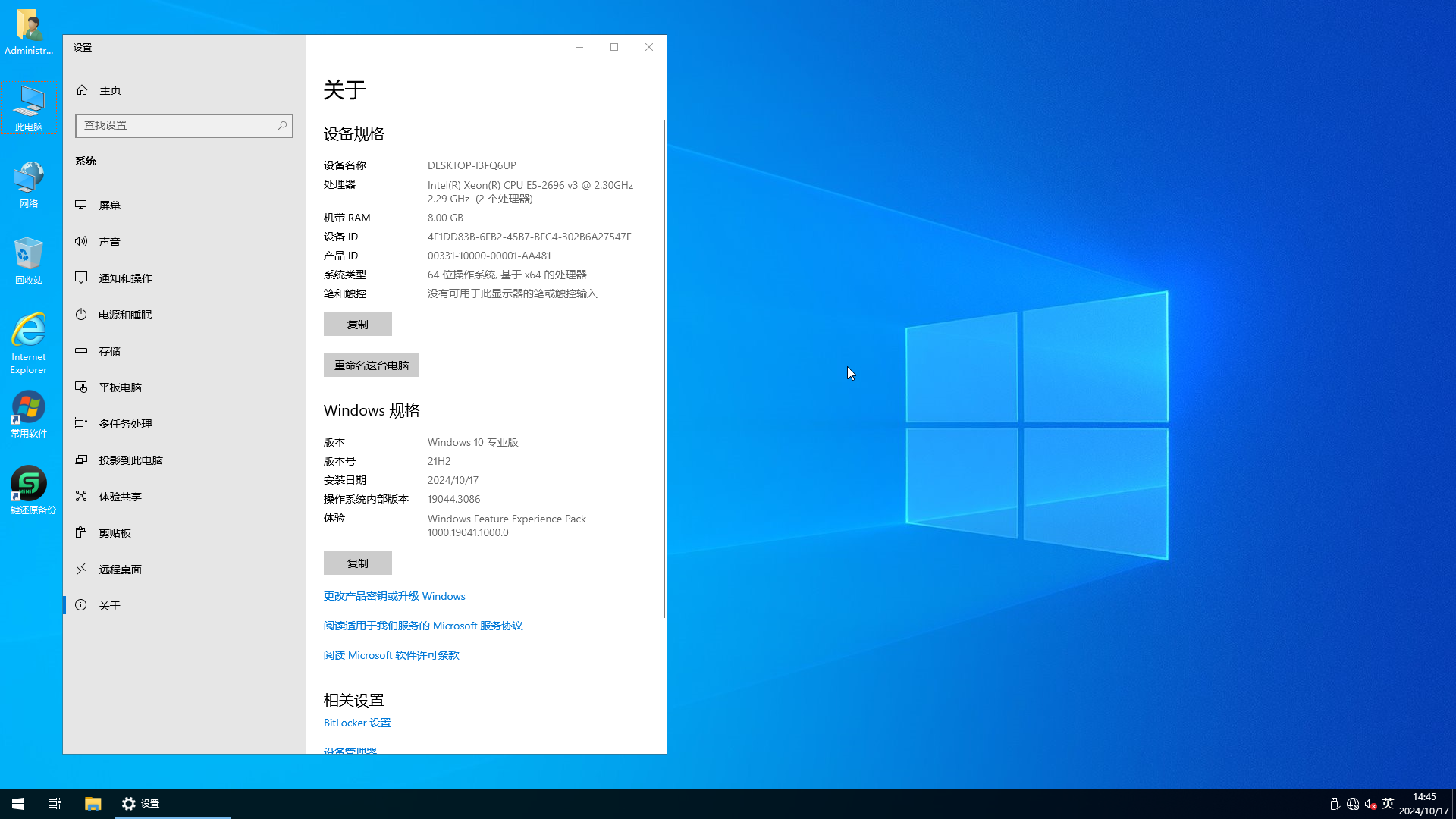Open 多任务处理 multitasking icon

click(x=81, y=423)
